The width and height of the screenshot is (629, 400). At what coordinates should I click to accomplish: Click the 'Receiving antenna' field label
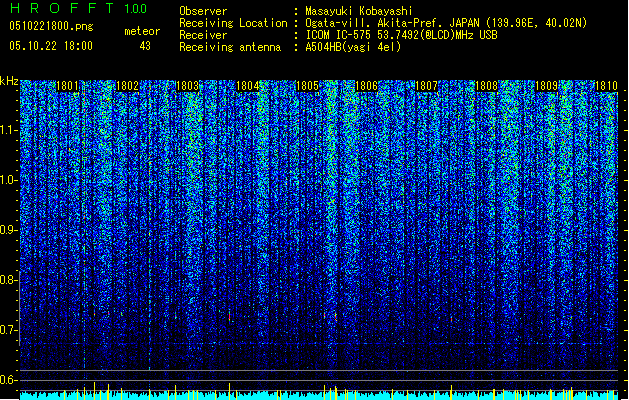coord(230,47)
